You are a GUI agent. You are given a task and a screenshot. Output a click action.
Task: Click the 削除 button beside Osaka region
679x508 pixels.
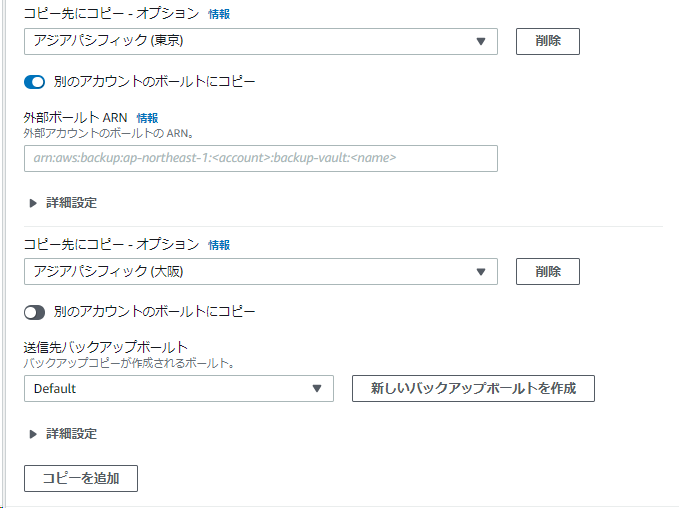point(547,271)
